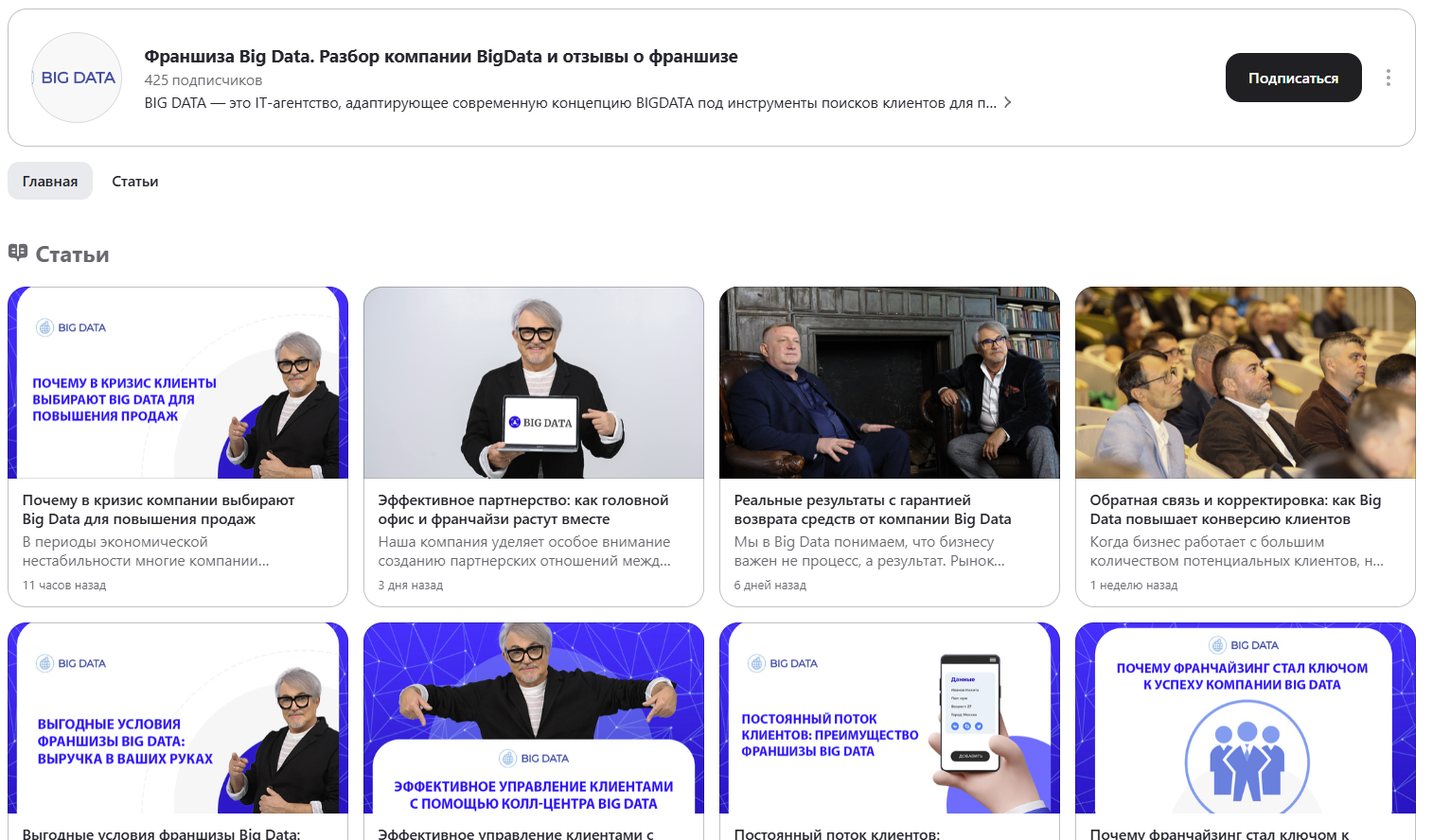Open article title Реальные результаты с гарантией

click(x=873, y=510)
